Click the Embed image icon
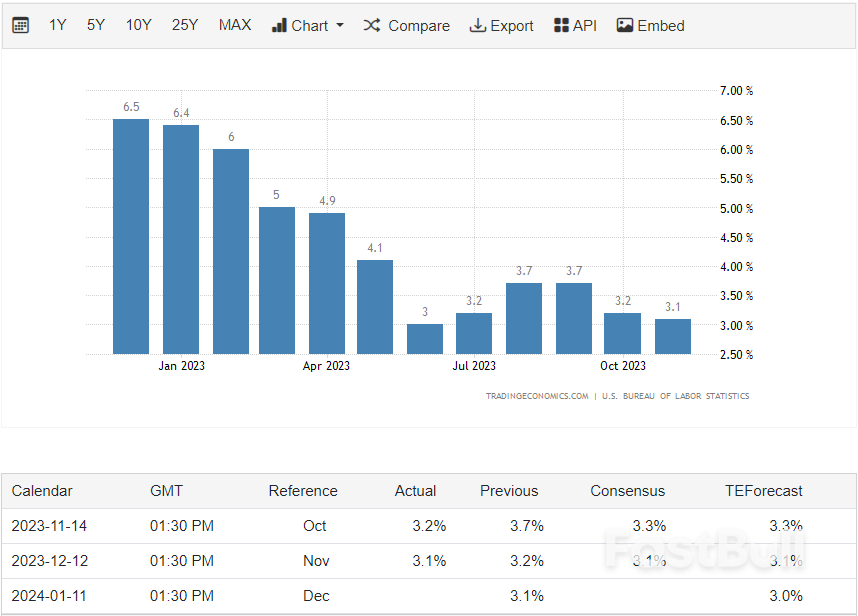Image resolution: width=858 pixels, height=616 pixels. tap(625, 25)
